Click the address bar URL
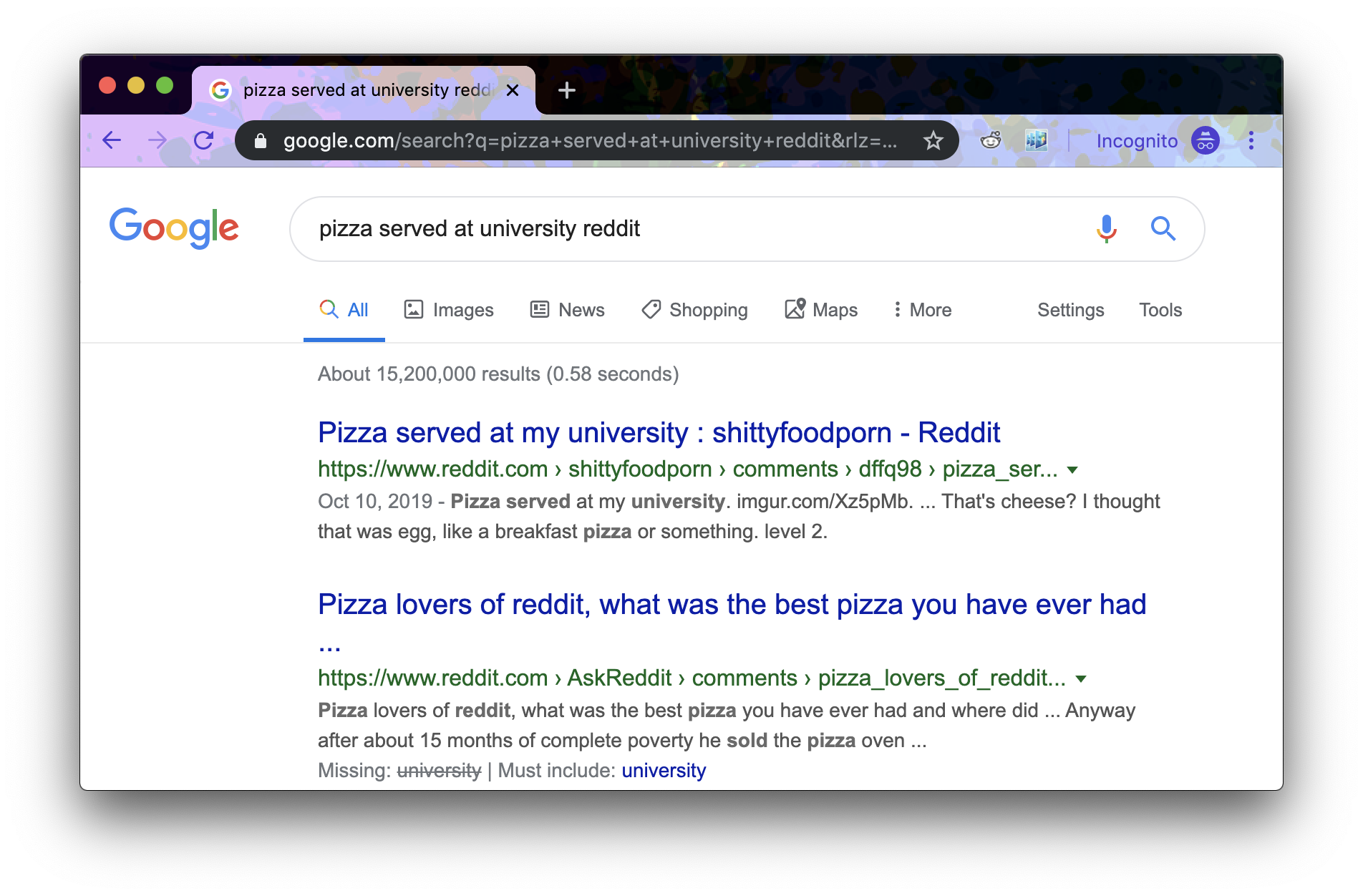 [x=590, y=141]
